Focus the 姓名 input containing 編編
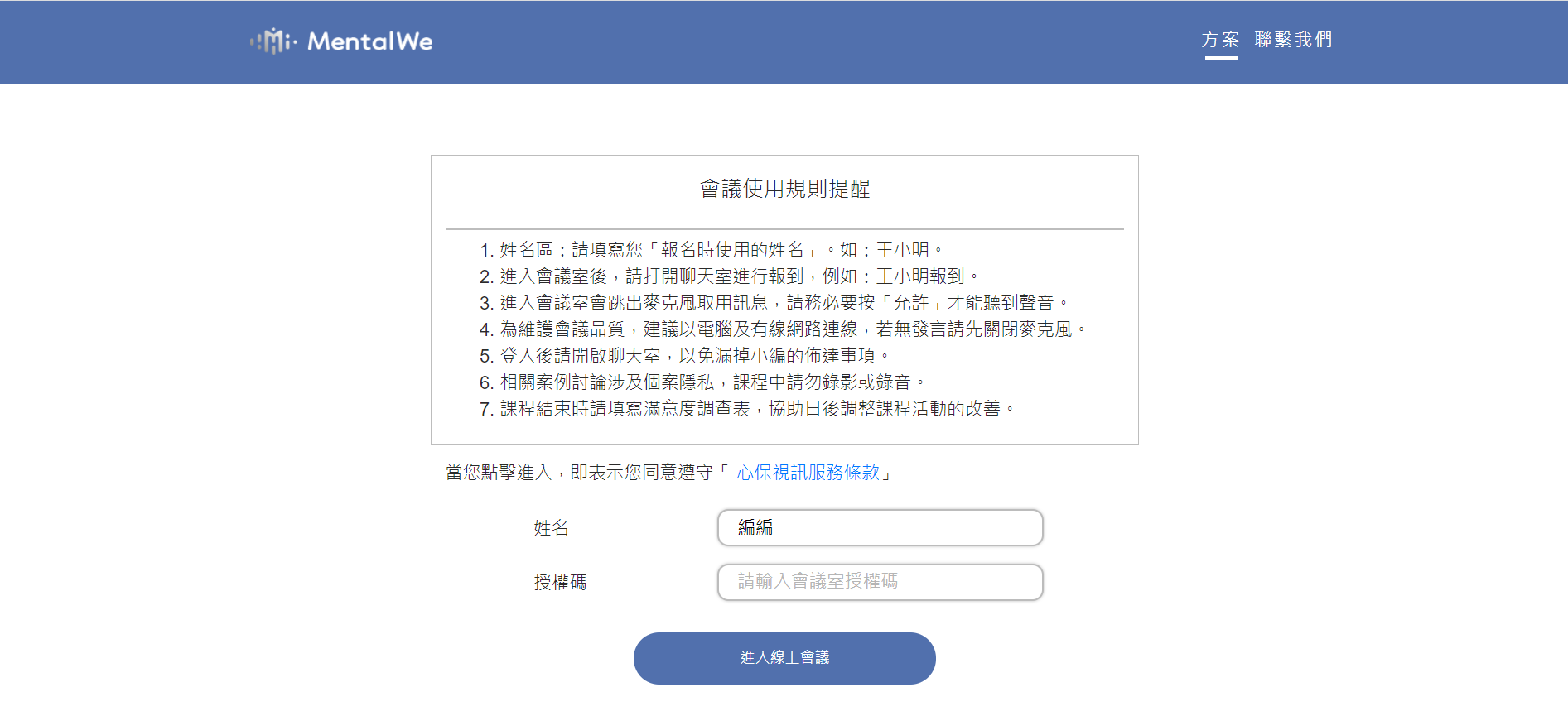This screenshot has height=716, width=1568. [x=880, y=527]
